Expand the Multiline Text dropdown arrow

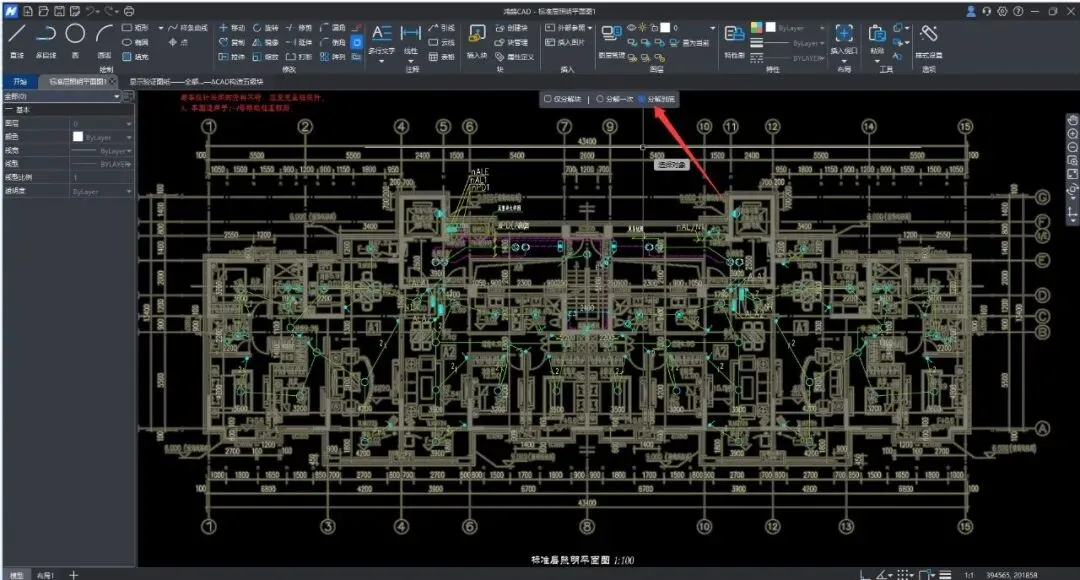tap(382, 61)
